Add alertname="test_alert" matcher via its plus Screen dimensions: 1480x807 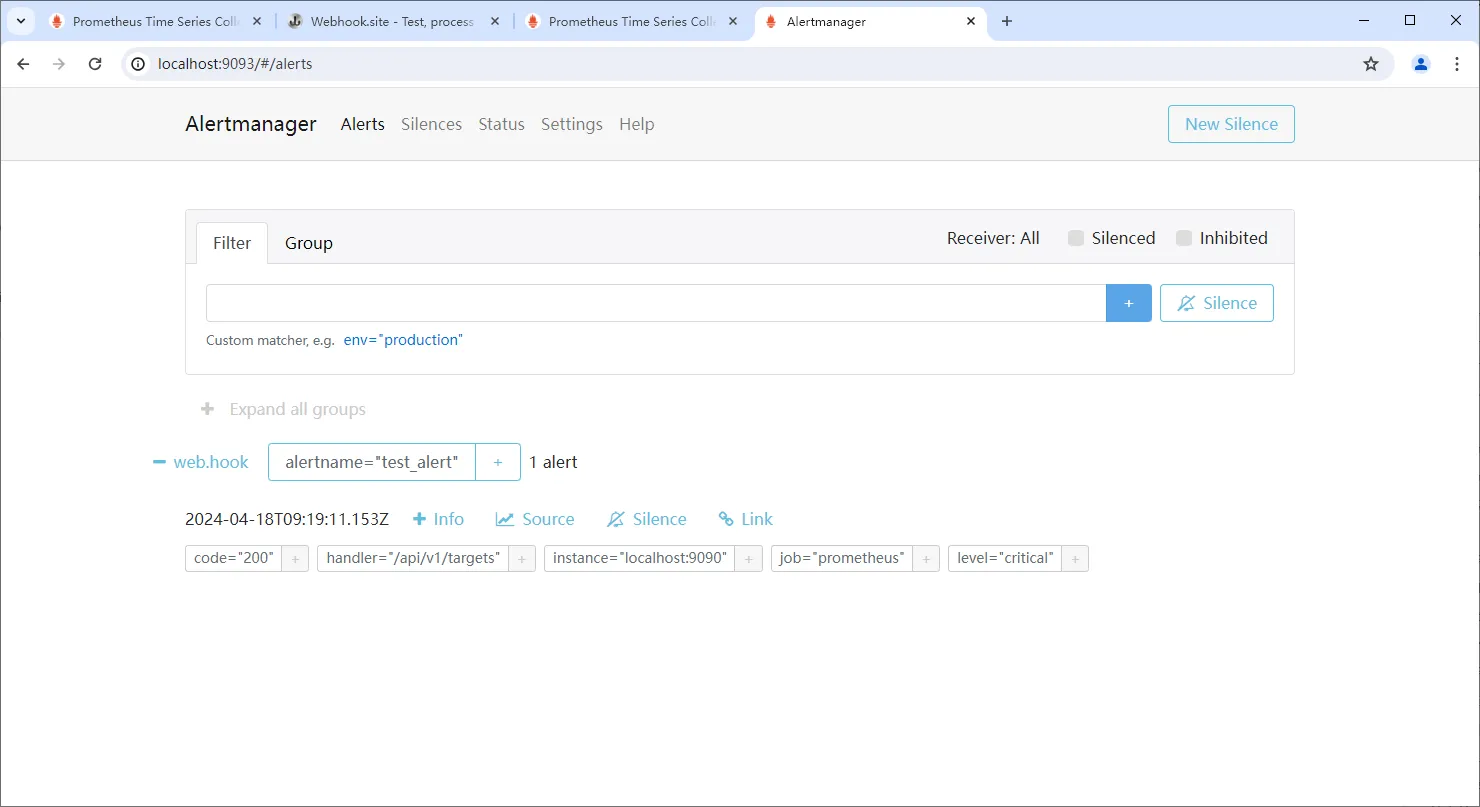pos(498,462)
